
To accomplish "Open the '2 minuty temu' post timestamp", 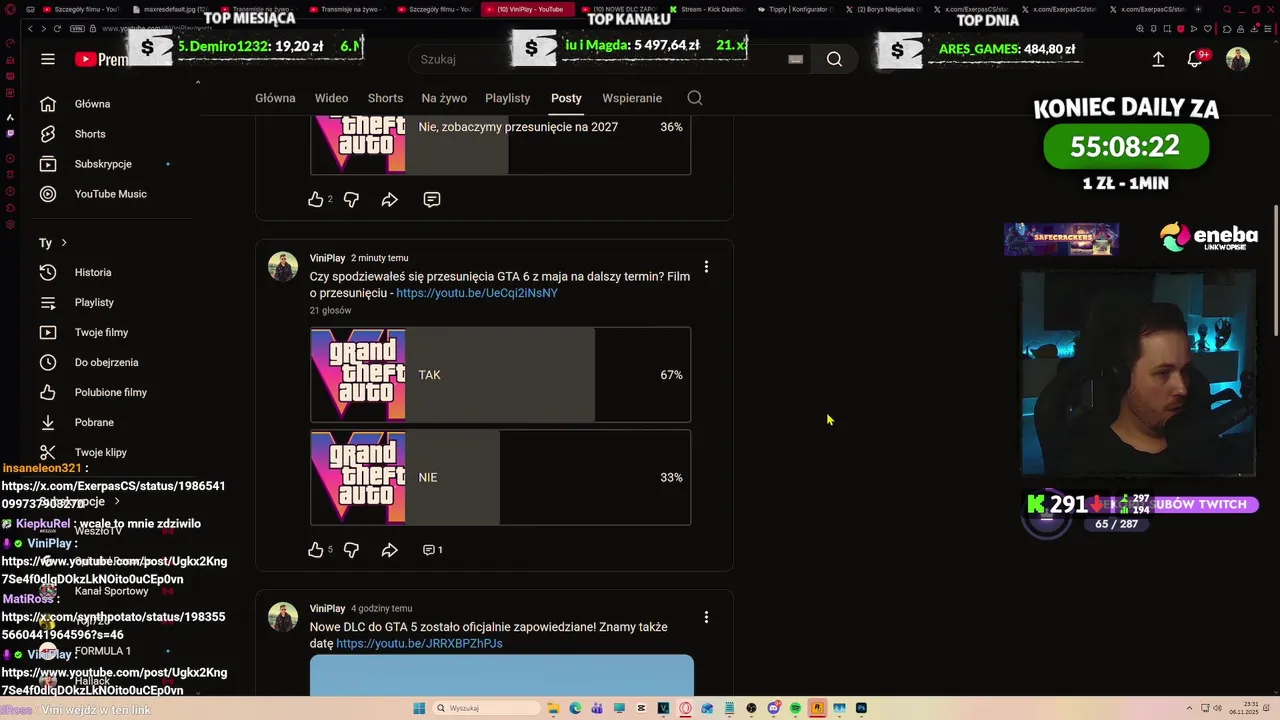I will coord(379,258).
